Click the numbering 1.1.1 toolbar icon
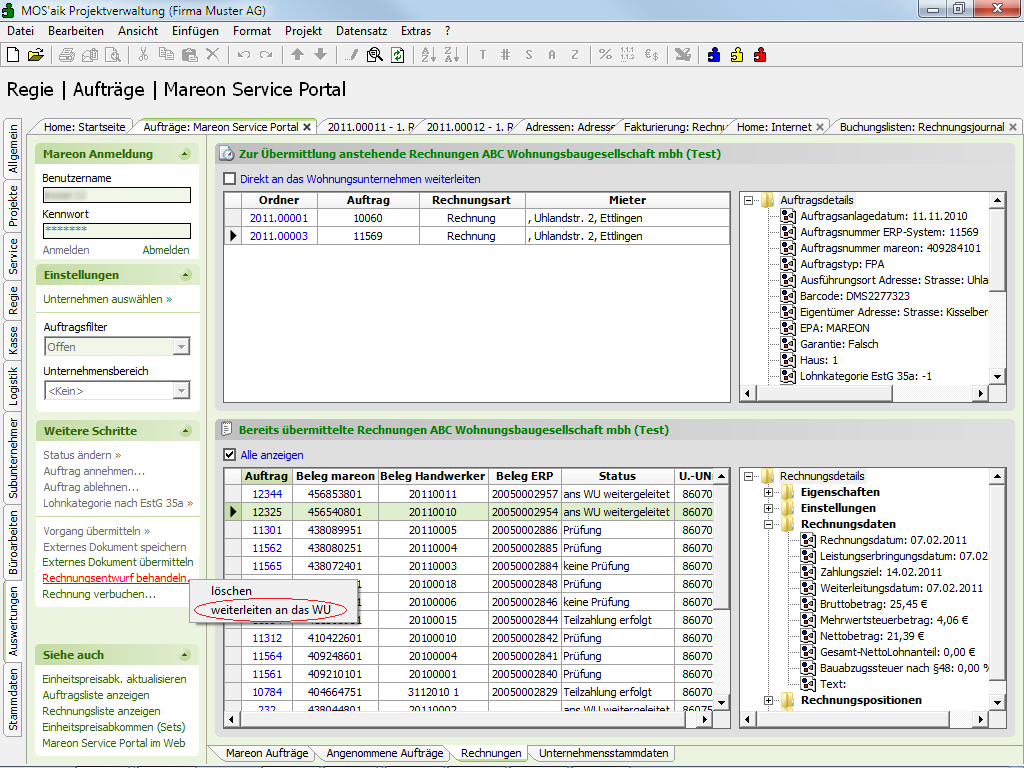 (628, 56)
